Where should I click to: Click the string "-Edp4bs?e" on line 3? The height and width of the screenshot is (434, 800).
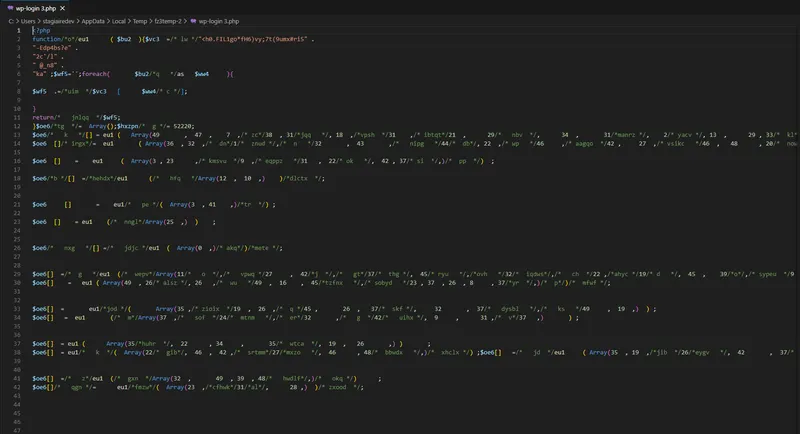coord(52,48)
